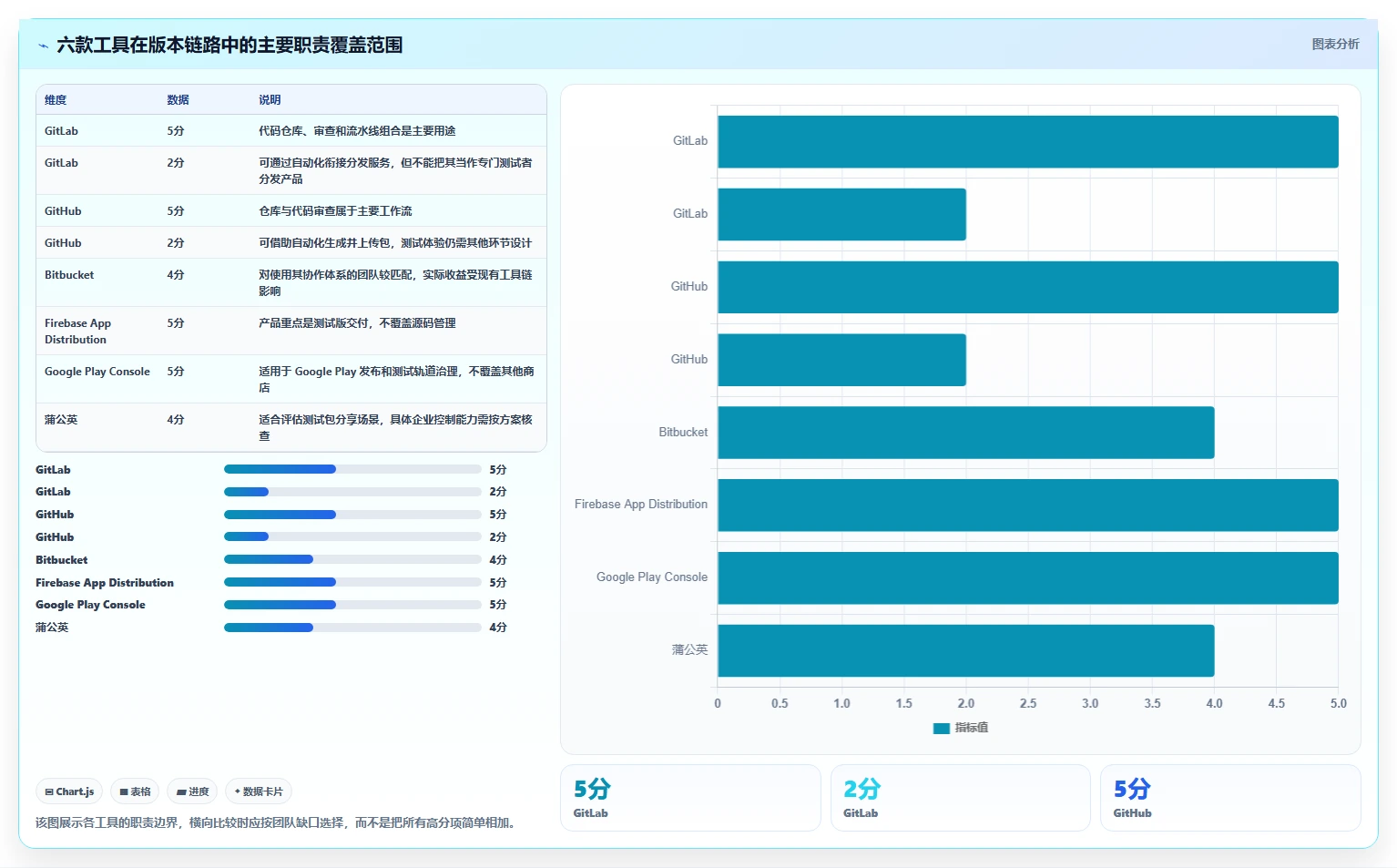Click the 进度 tag chip
Viewport: 1397px width, 868px height.
click(x=192, y=791)
